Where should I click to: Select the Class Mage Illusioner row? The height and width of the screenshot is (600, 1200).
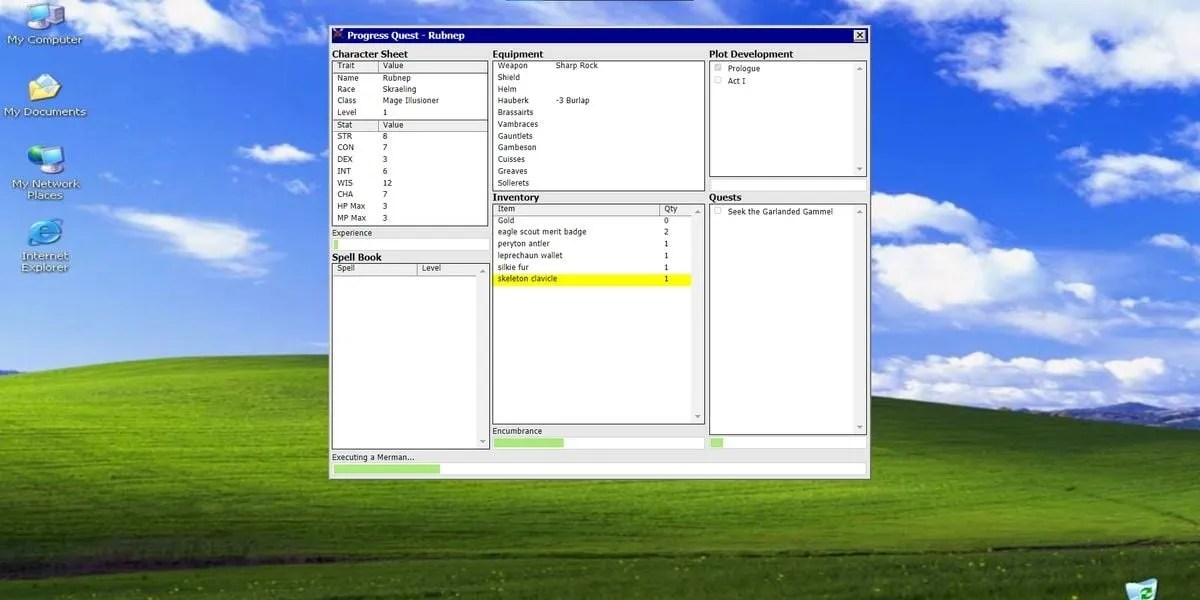(410, 100)
